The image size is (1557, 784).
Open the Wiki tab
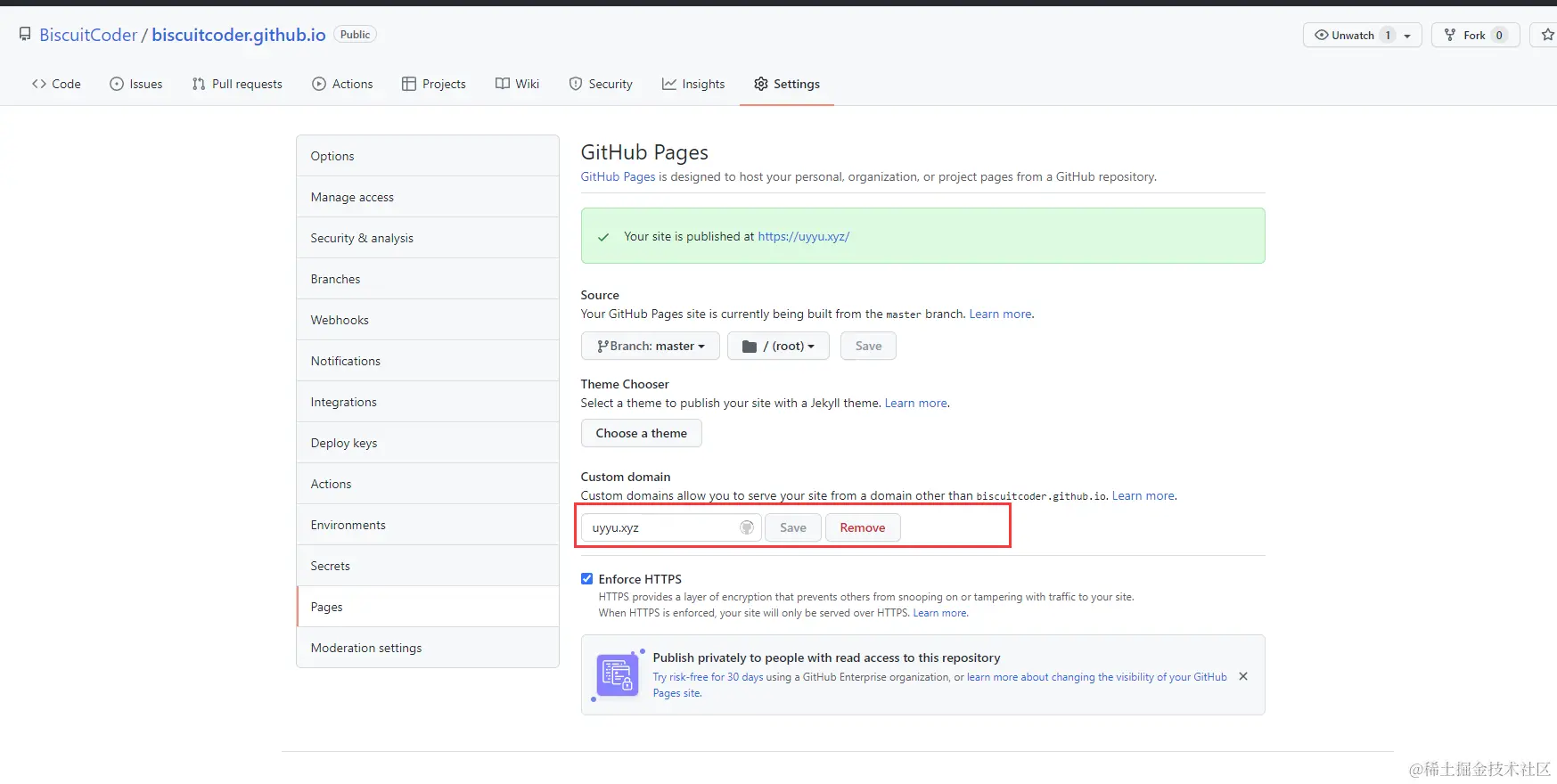tap(518, 84)
